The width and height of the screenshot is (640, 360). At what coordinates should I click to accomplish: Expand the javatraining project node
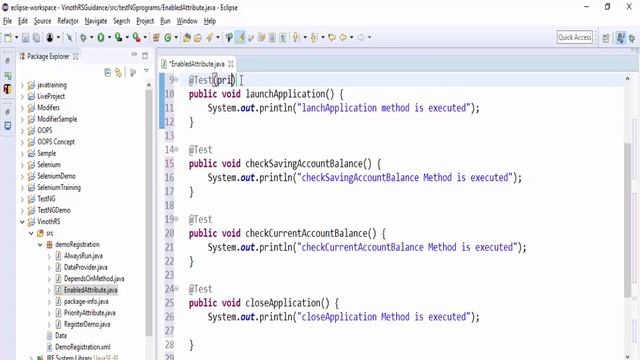click(x=22, y=85)
